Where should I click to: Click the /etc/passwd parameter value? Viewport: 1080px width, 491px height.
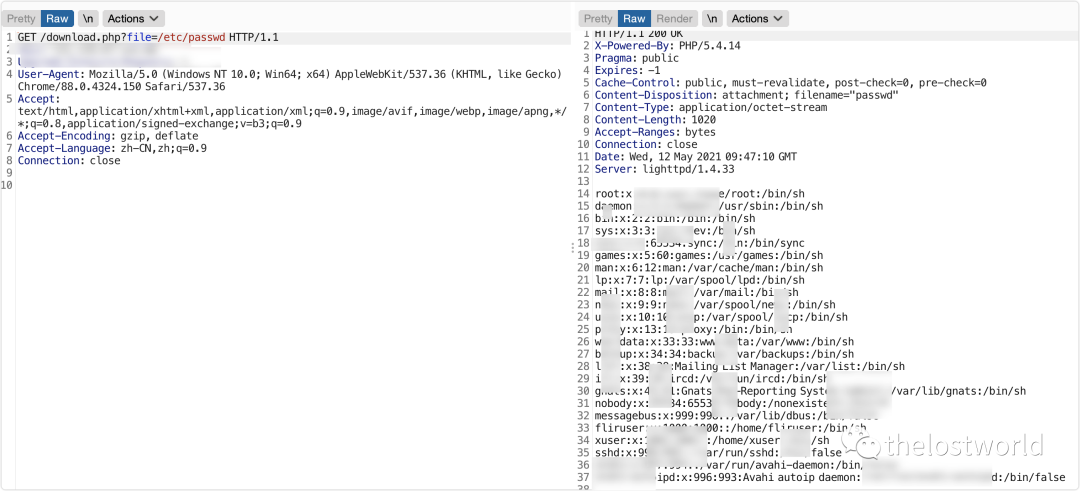coord(191,37)
